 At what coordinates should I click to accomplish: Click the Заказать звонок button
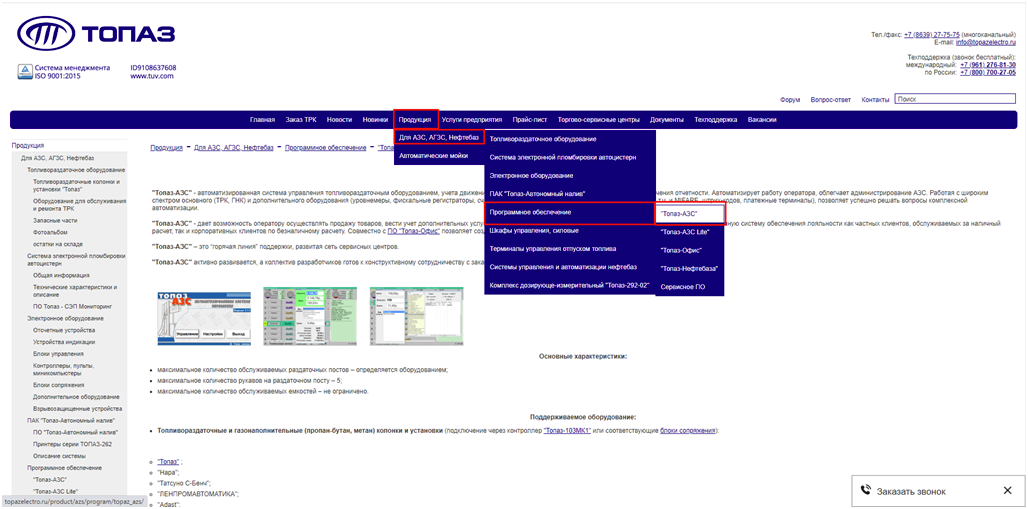[911, 491]
